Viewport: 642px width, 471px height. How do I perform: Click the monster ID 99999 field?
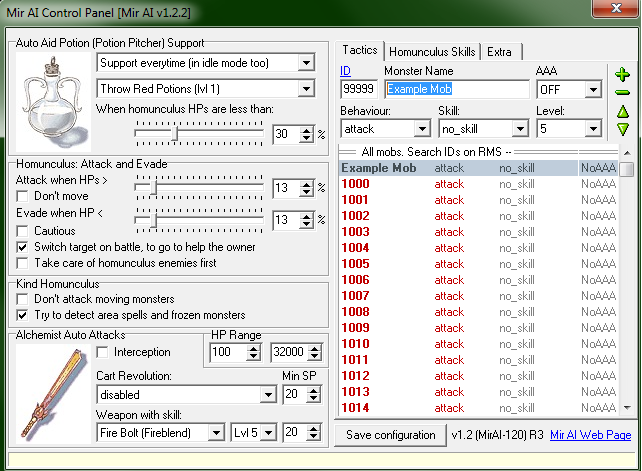[359, 89]
